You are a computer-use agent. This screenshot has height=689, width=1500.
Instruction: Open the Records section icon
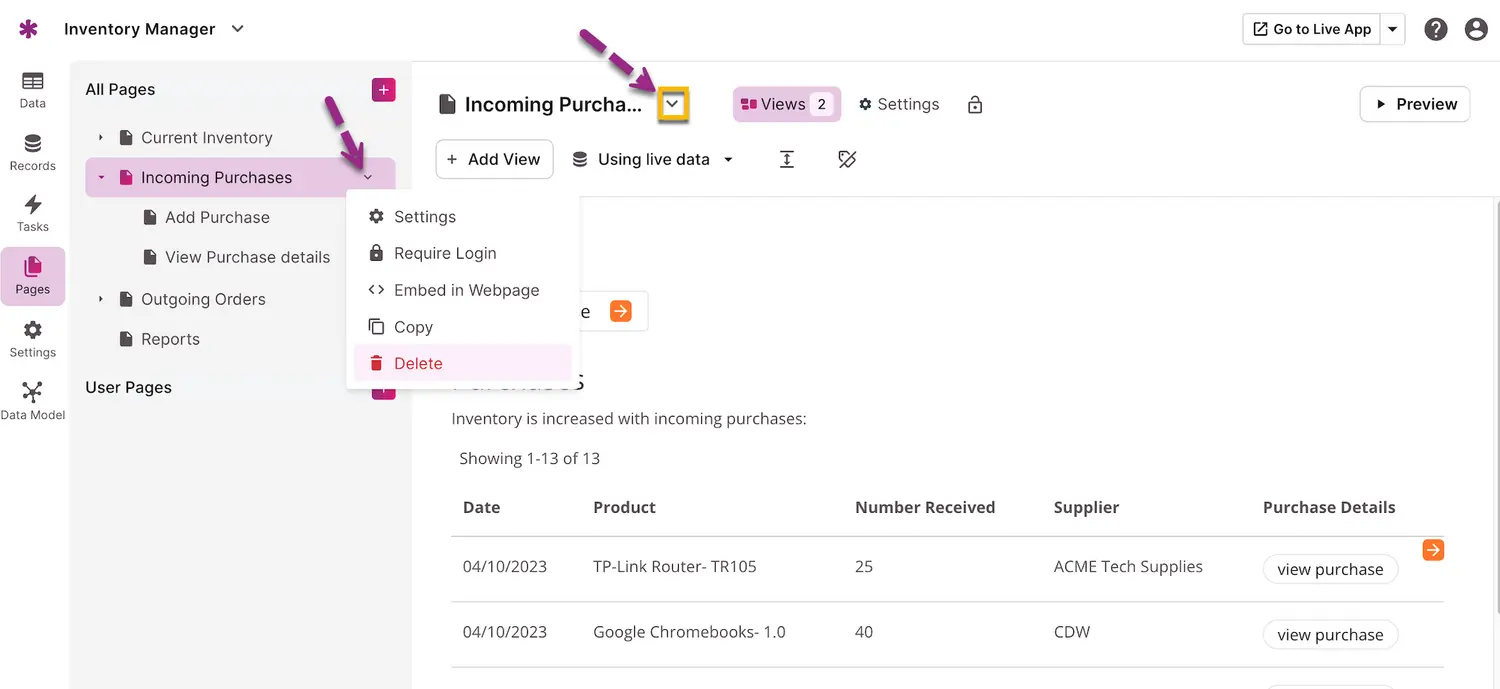pyautogui.click(x=32, y=151)
